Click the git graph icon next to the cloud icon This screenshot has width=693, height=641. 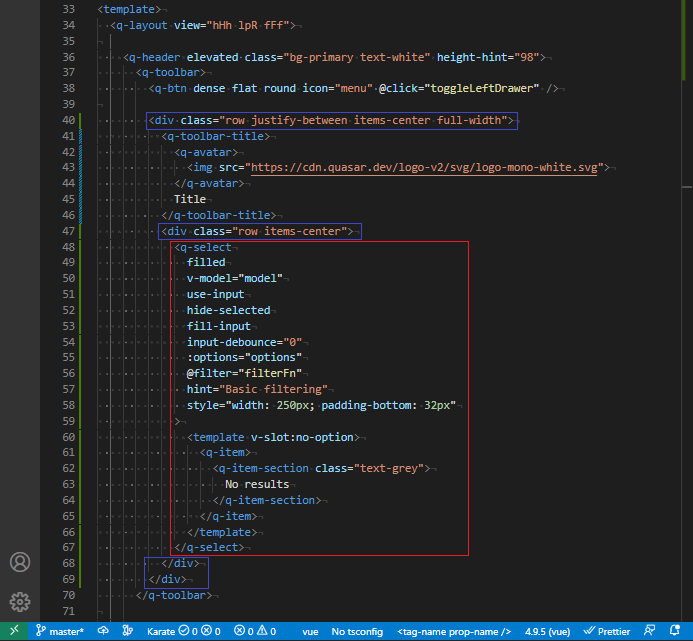click(127, 631)
